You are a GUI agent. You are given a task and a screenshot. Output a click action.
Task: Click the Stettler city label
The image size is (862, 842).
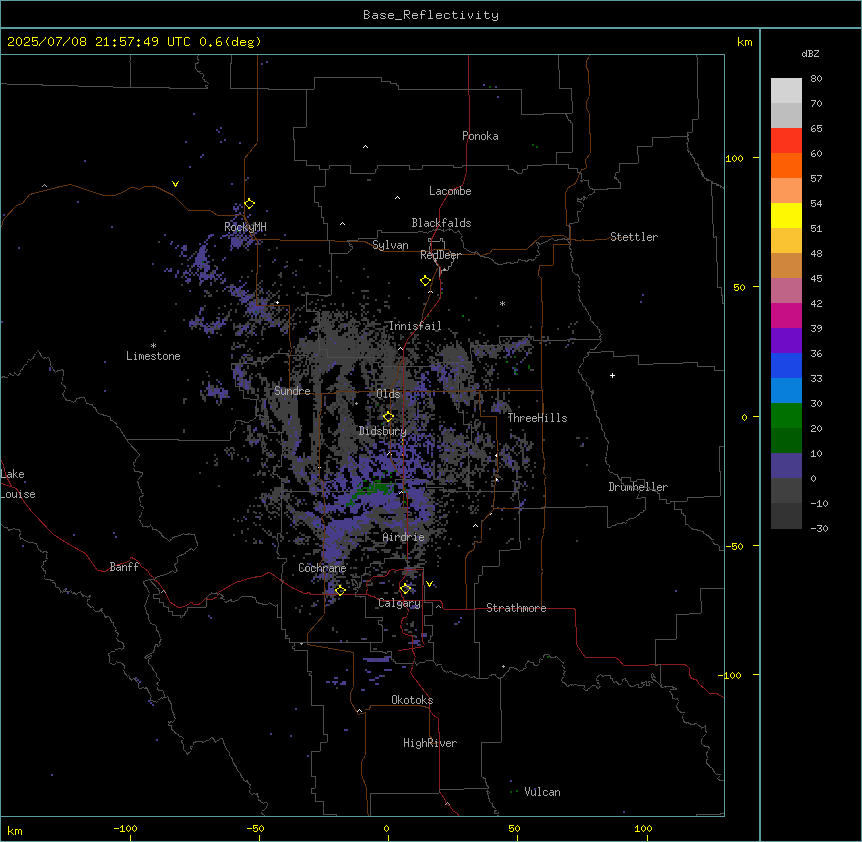(634, 237)
